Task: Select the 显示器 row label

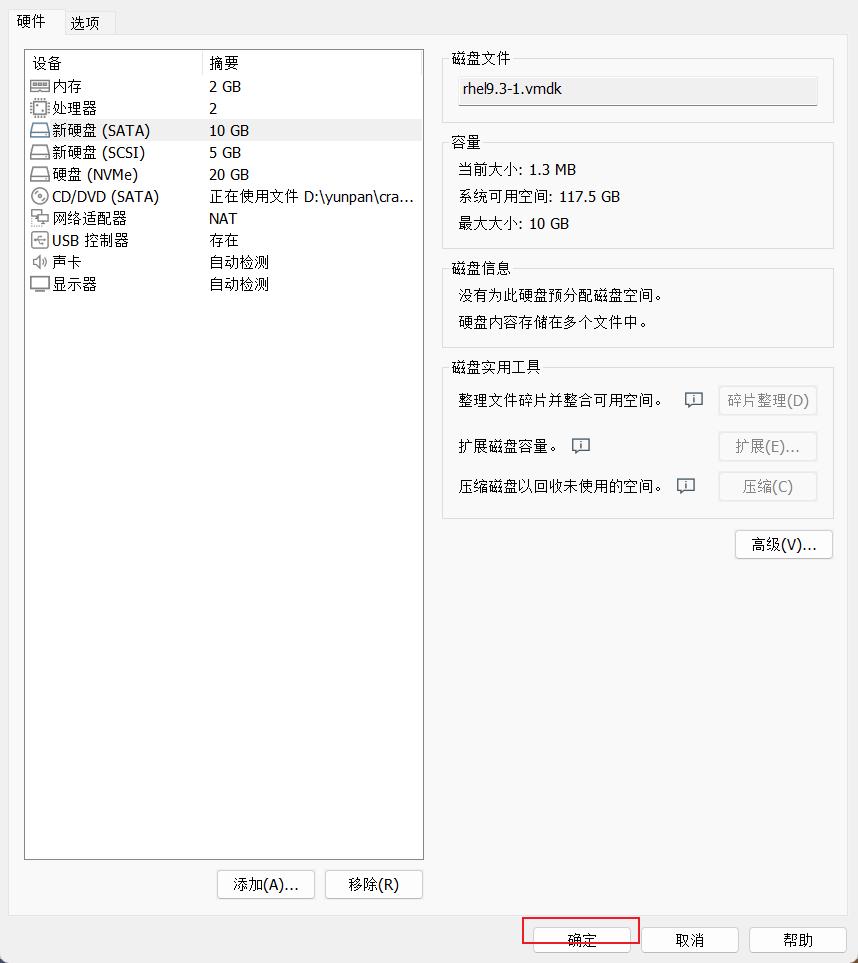Action: click(74, 284)
